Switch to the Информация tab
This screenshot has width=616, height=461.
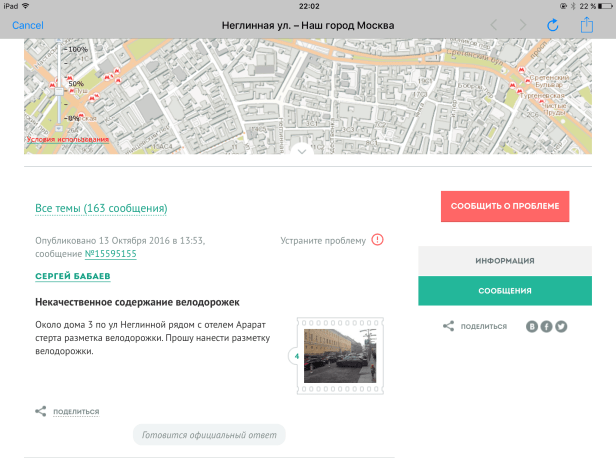(504, 260)
